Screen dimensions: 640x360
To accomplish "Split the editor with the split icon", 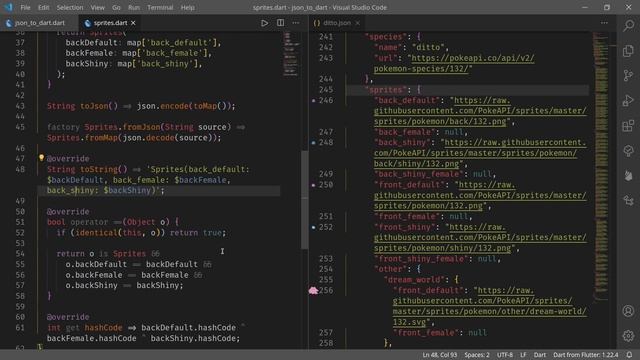I will click(280, 23).
